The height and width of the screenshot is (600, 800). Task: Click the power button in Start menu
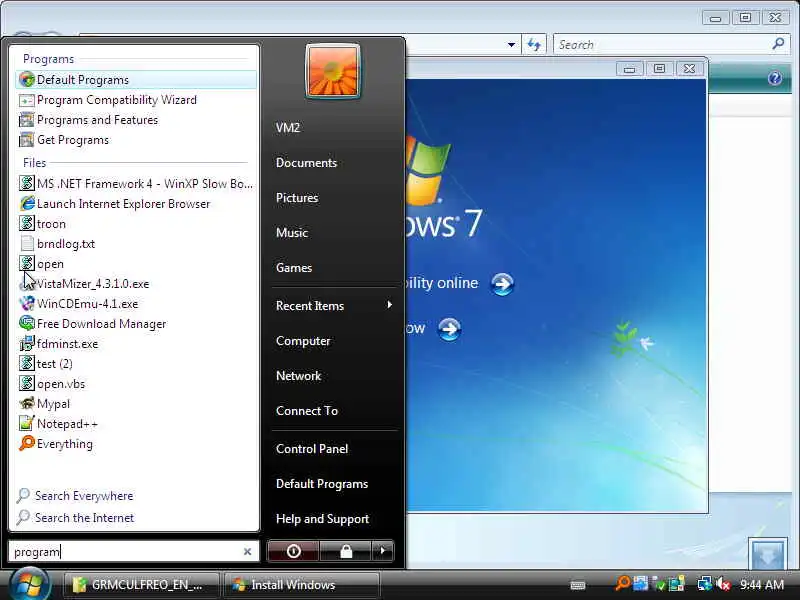pyautogui.click(x=293, y=551)
